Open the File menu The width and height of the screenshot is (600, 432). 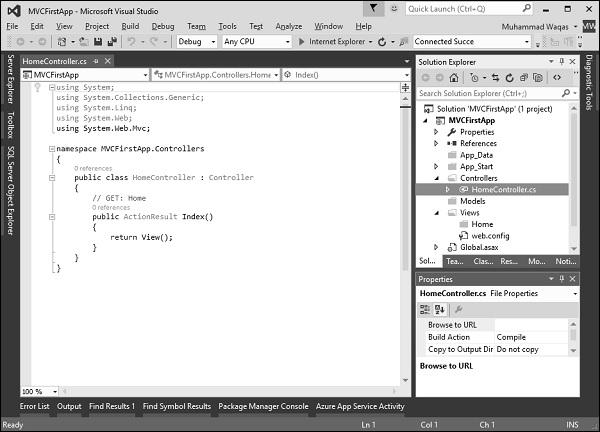12,26
